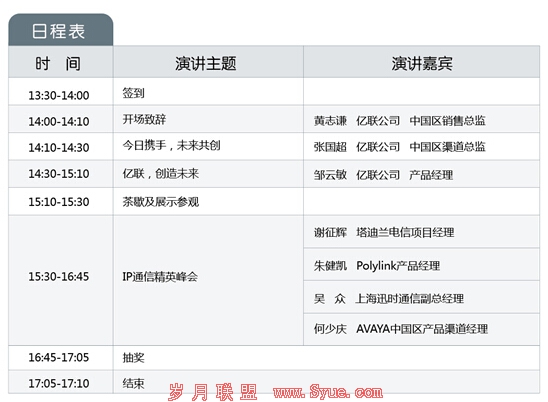Select speaker 谢征辉 塔迪兰电信项目经理

pyautogui.click(x=384, y=232)
